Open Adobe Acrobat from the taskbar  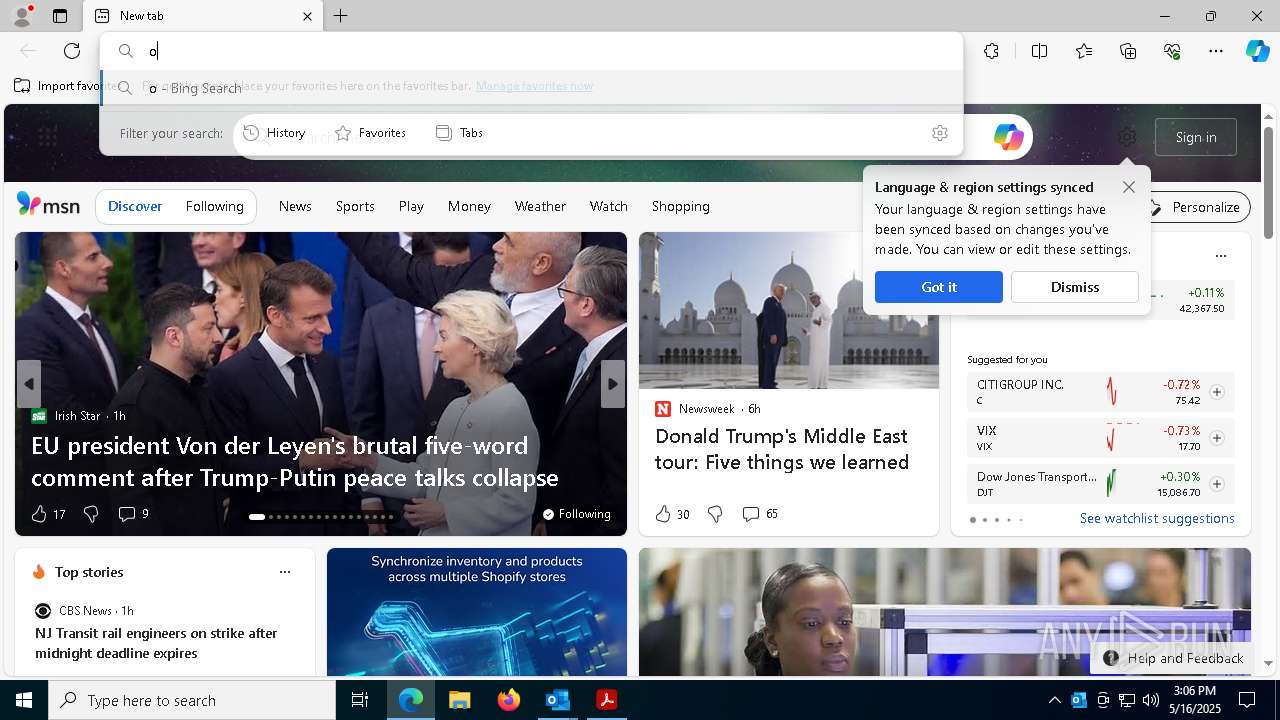606,700
